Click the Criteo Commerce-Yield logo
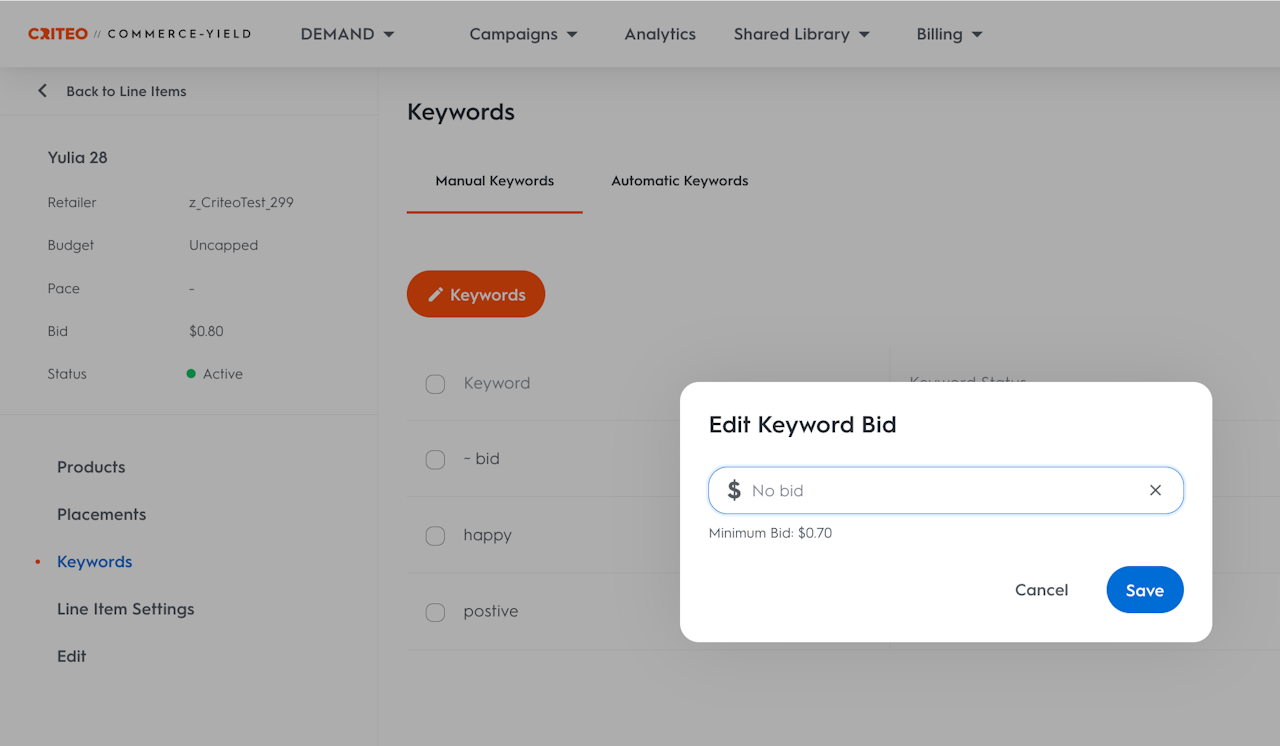The height and width of the screenshot is (746, 1280). 139,34
